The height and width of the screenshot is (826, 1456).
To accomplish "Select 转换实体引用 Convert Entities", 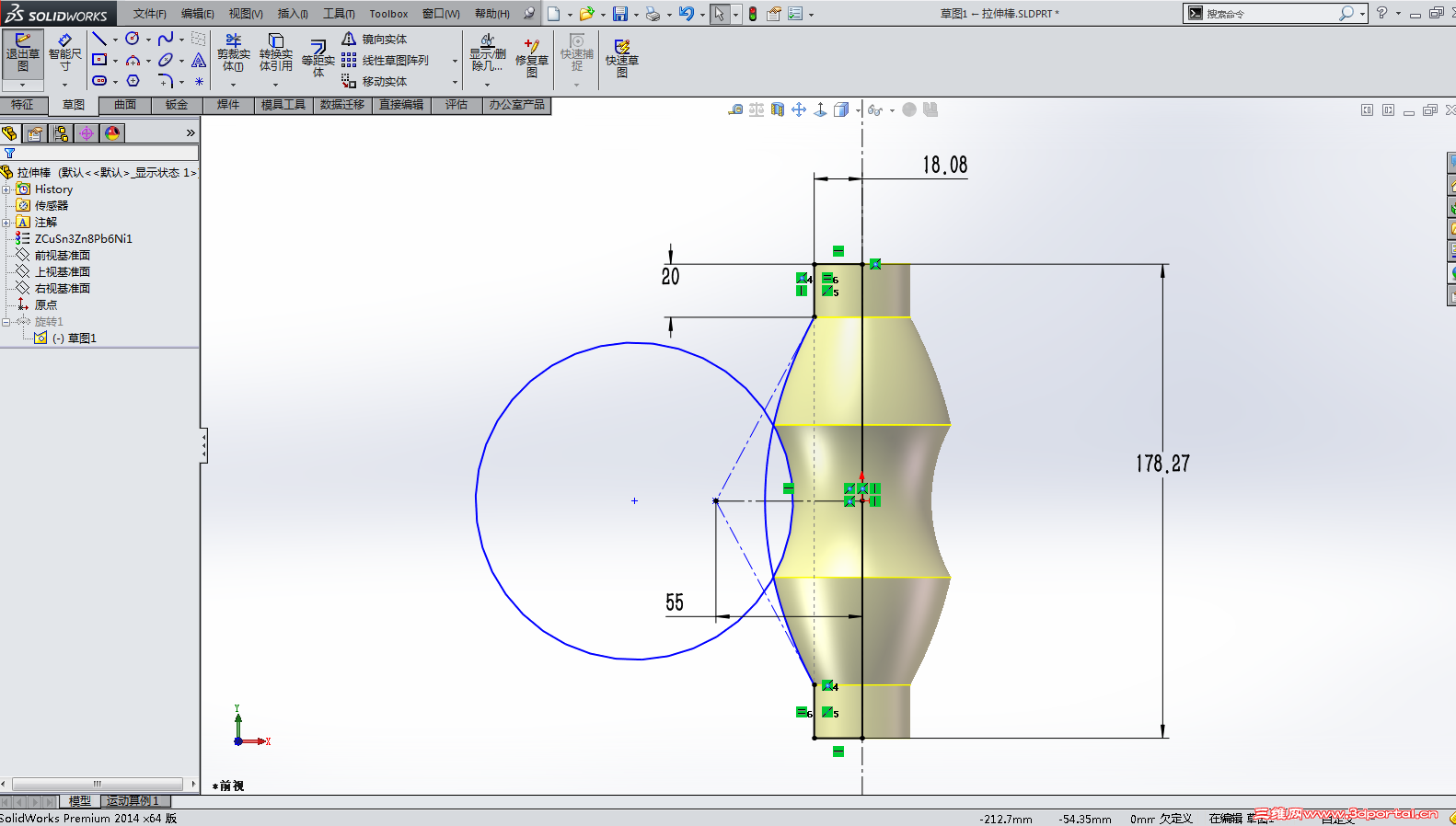I will (x=275, y=53).
